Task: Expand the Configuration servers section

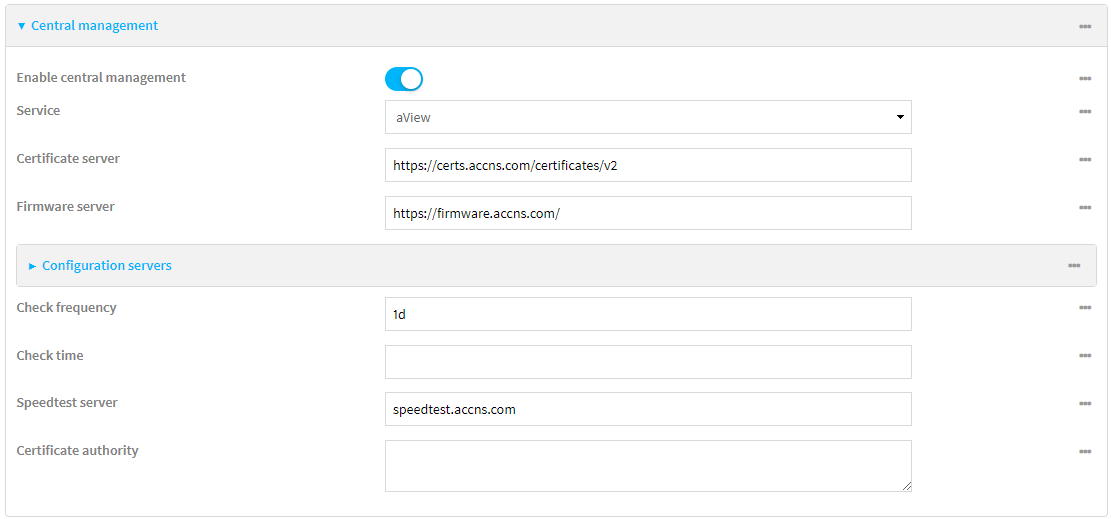Action: 100,266
